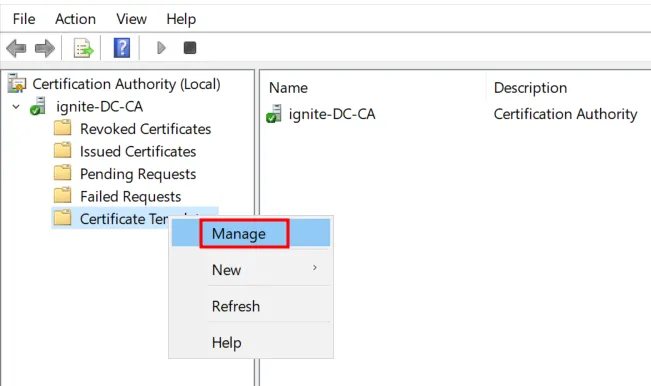This screenshot has width=651, height=386.
Task: Sort by the Name column header
Action: pyautogui.click(x=289, y=88)
